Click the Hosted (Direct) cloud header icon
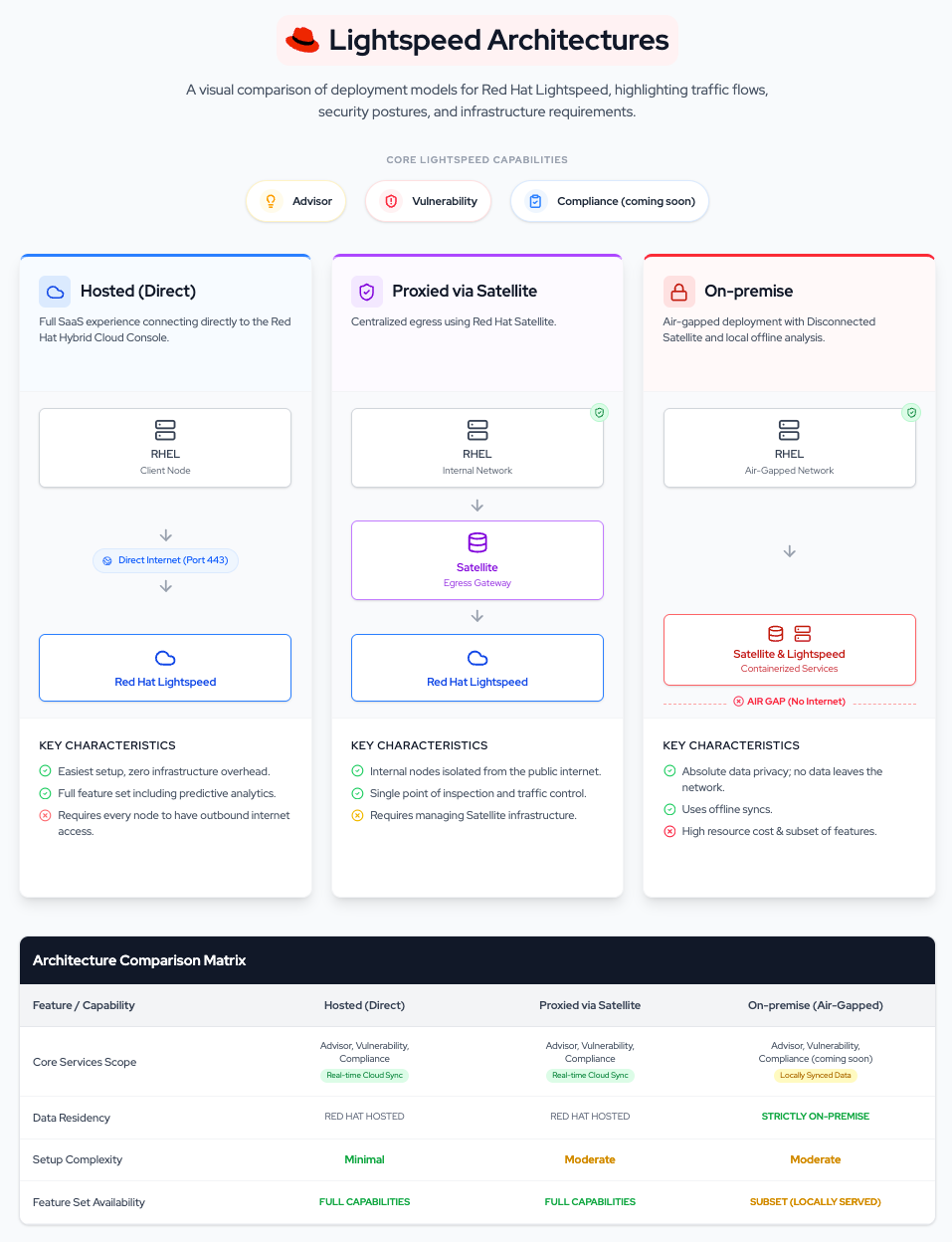This screenshot has height=1242, width=952. pyautogui.click(x=55, y=292)
